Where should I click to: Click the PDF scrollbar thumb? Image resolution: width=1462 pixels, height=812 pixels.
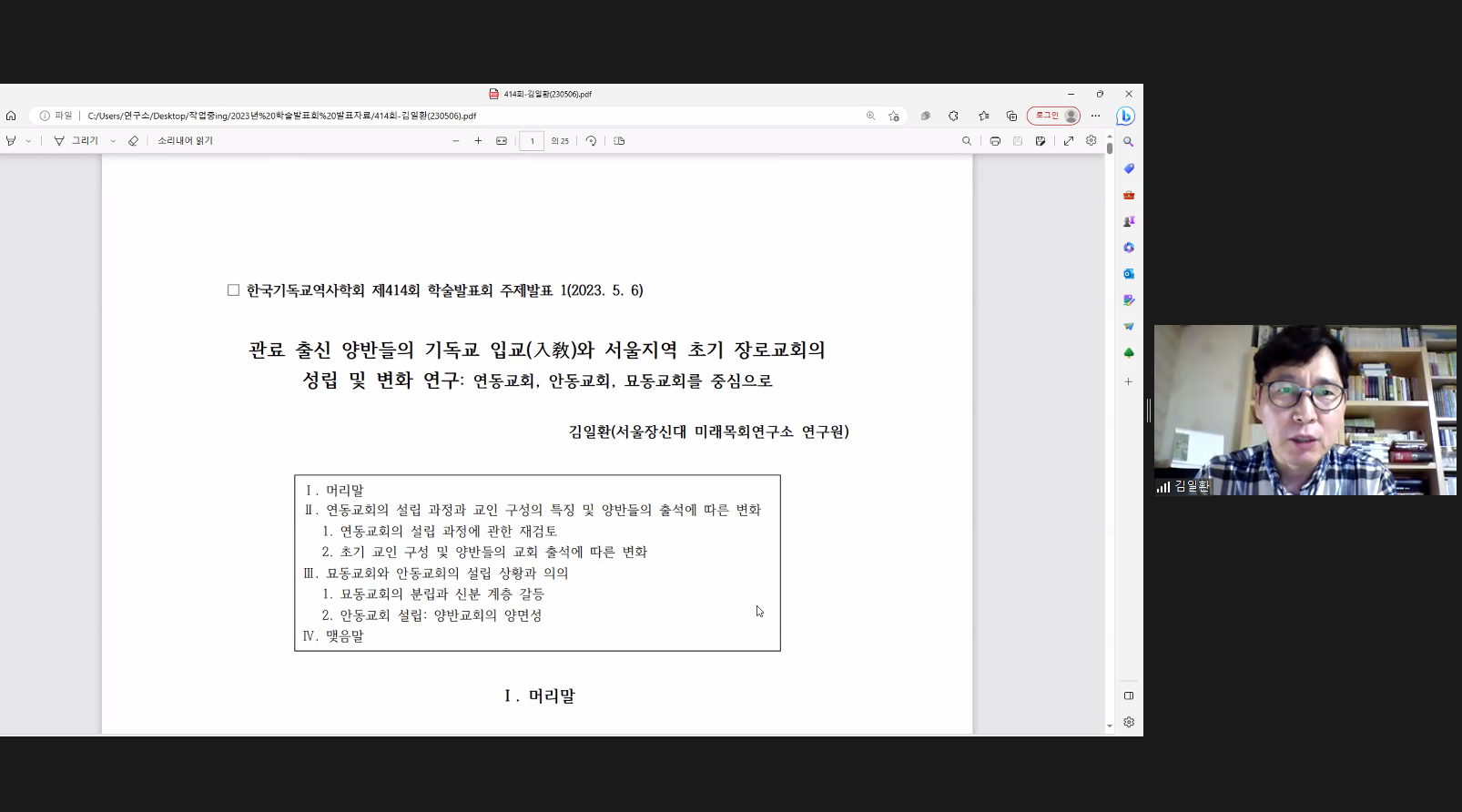(x=1110, y=147)
